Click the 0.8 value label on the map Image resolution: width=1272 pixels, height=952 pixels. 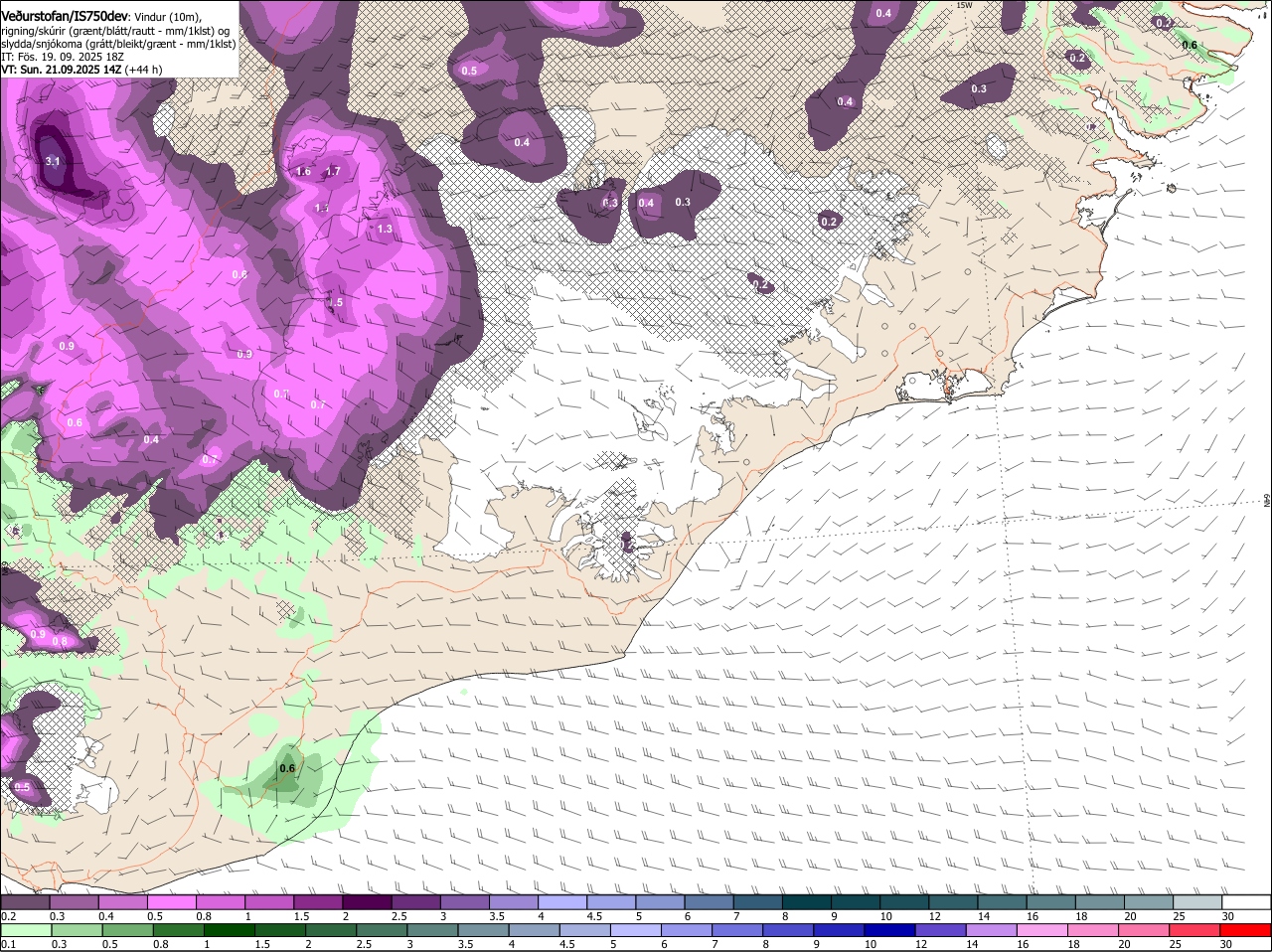click(x=60, y=641)
